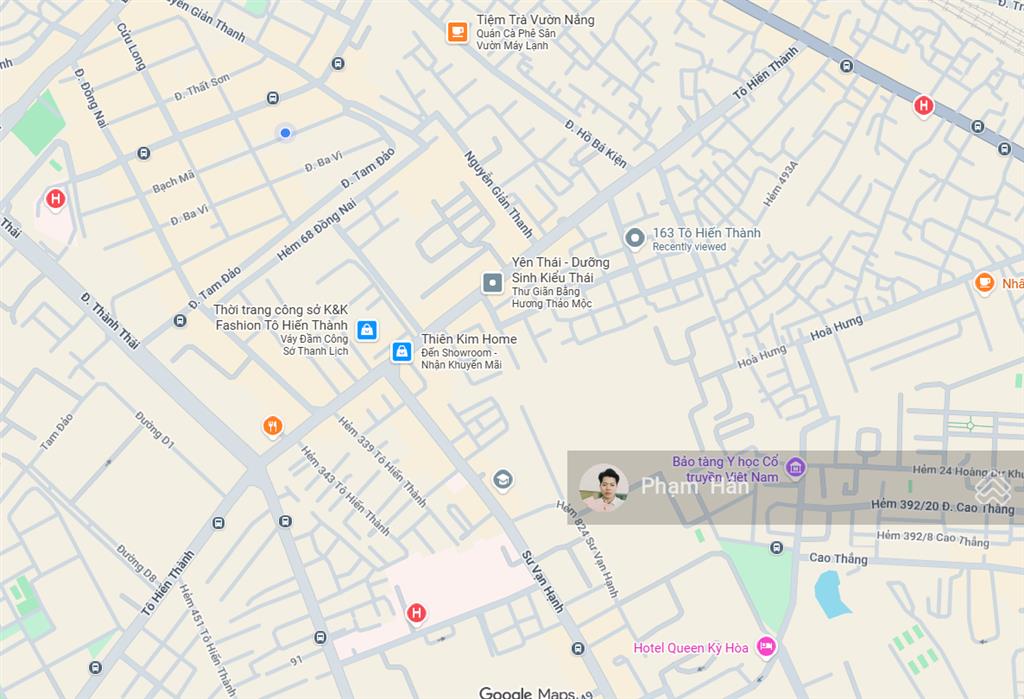Click the hospital marker beside Sư Vạn Hạnh
Screen dimensions: 1024x699
(416, 613)
